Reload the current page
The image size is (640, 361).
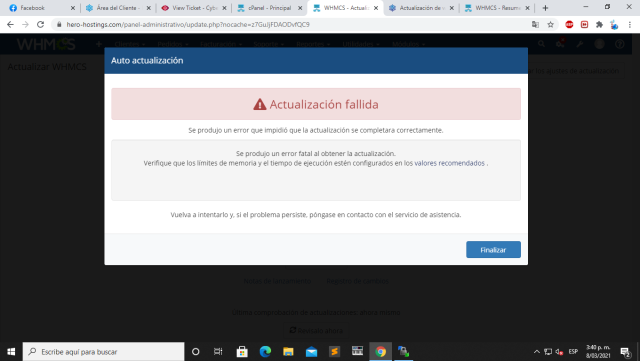40,25
